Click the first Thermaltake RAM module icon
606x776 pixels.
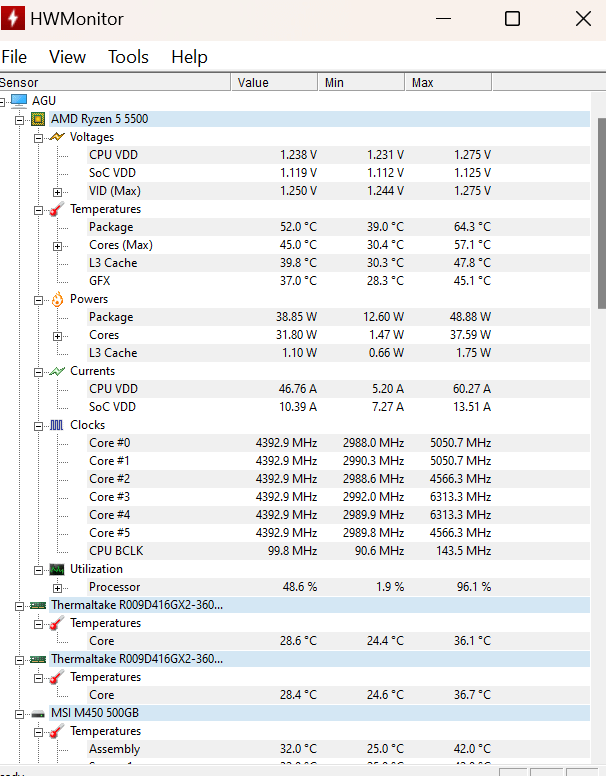pyautogui.click(x=38, y=605)
